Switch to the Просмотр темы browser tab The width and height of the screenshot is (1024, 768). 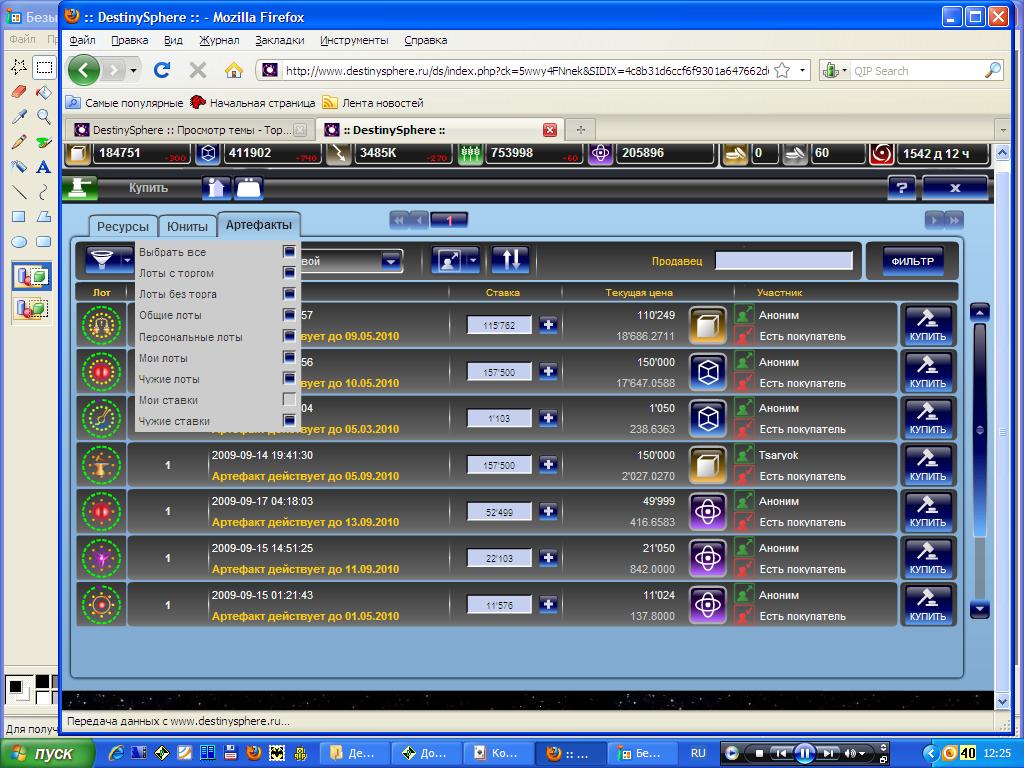(189, 130)
